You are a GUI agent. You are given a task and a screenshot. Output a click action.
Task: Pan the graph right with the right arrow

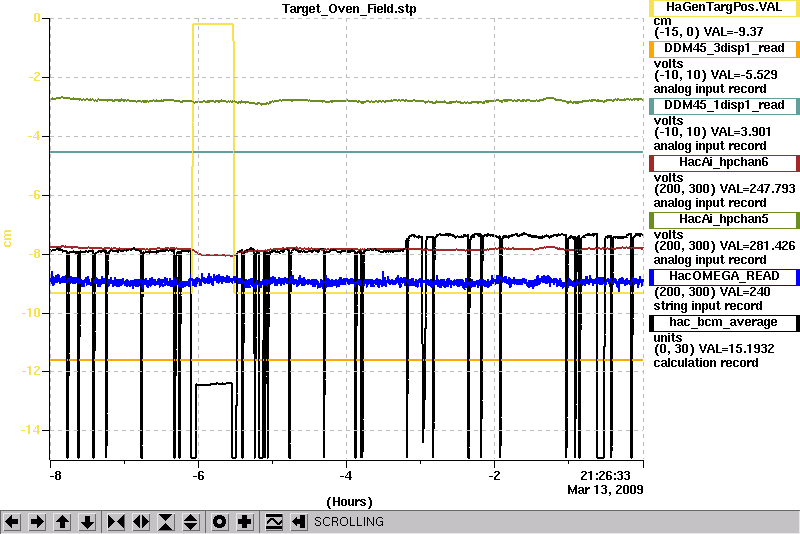[37, 522]
